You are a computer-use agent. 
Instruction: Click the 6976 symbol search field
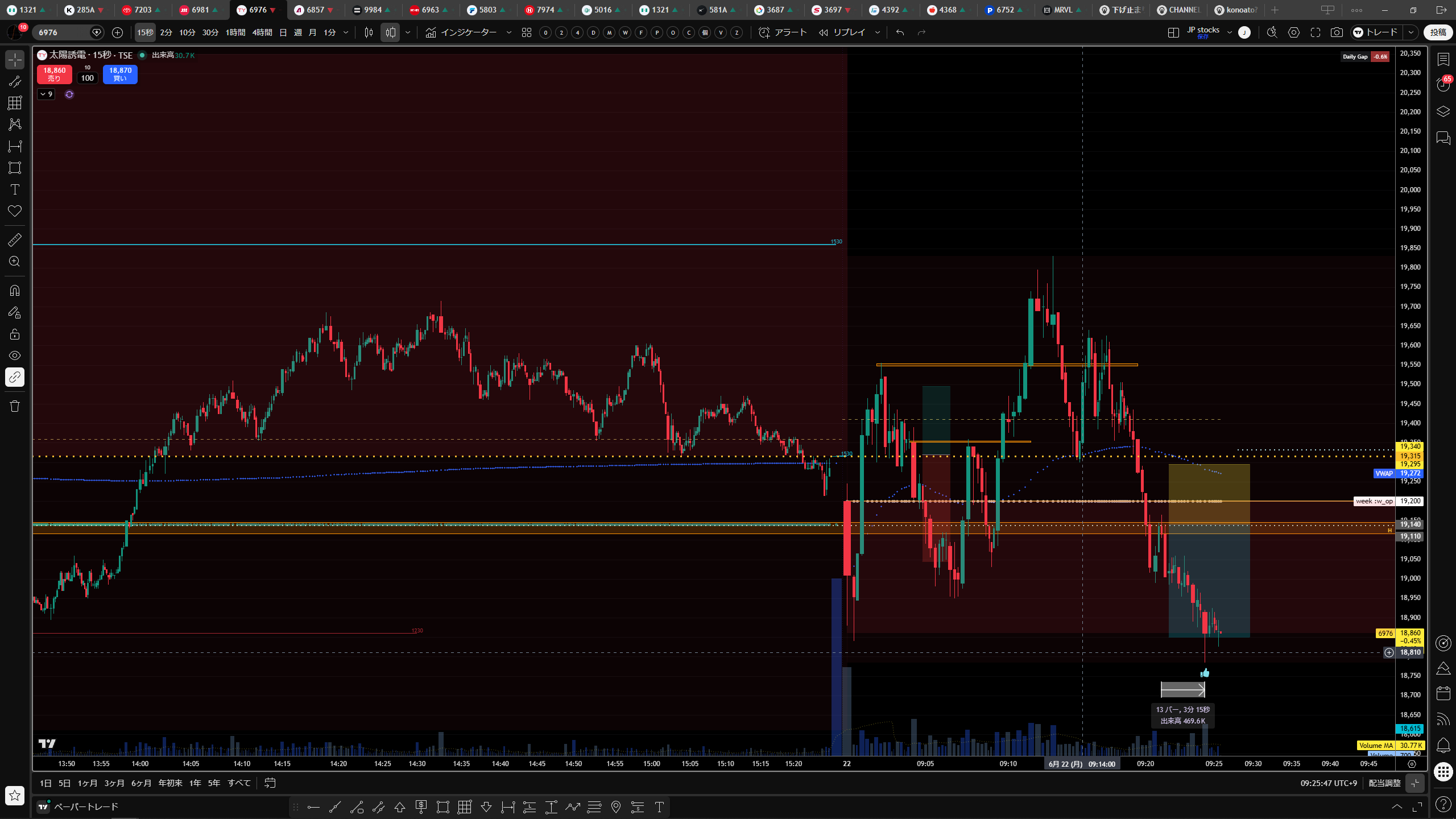click(x=63, y=32)
